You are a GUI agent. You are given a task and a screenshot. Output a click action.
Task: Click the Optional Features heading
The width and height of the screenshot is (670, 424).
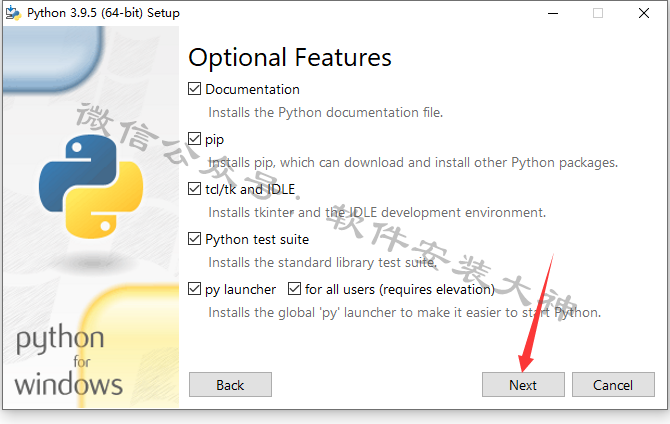290,59
